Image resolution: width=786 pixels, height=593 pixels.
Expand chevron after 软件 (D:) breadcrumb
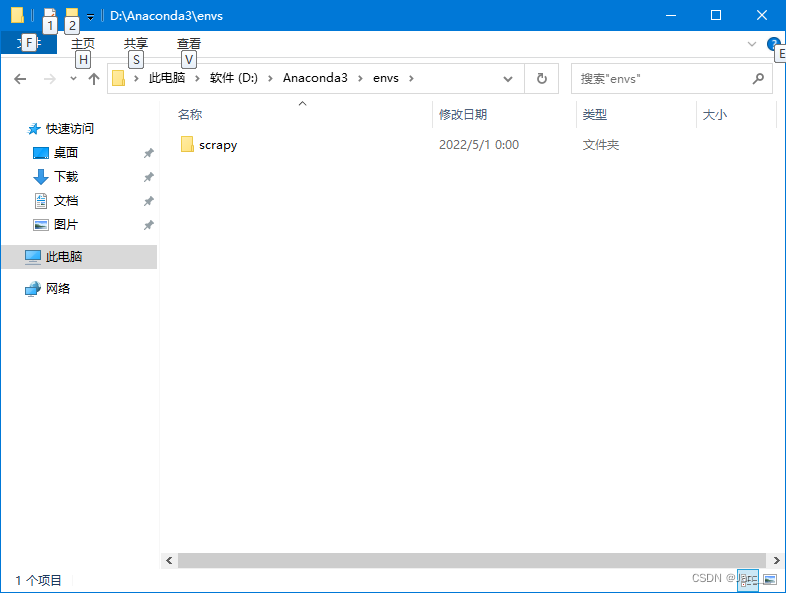pos(270,79)
